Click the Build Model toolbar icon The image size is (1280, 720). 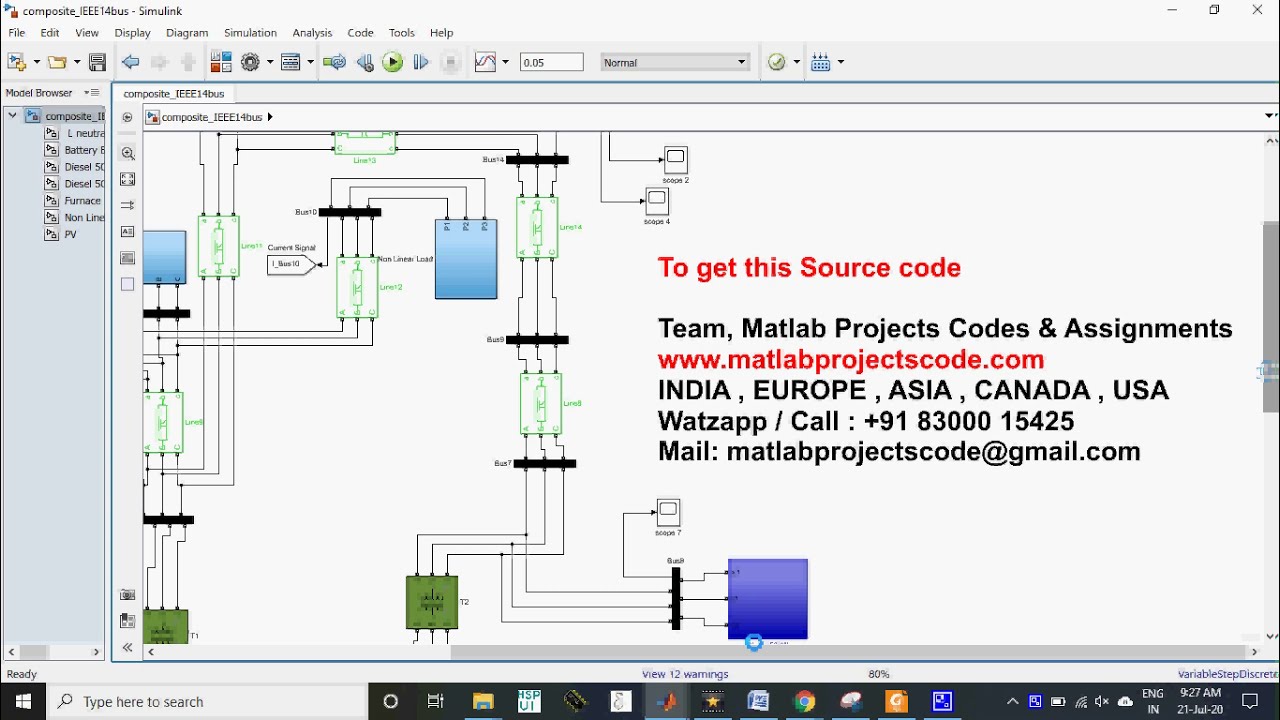tap(821, 62)
